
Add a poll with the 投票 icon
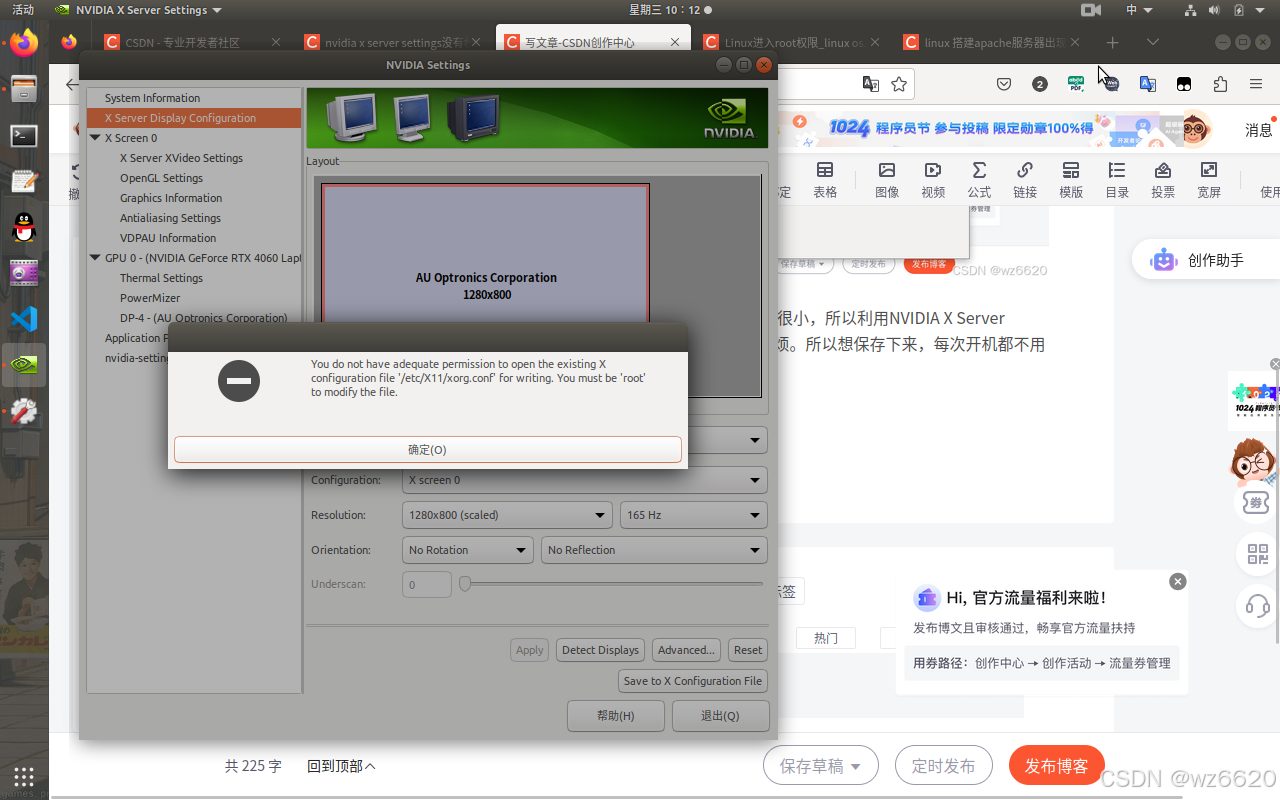pyautogui.click(x=1163, y=180)
